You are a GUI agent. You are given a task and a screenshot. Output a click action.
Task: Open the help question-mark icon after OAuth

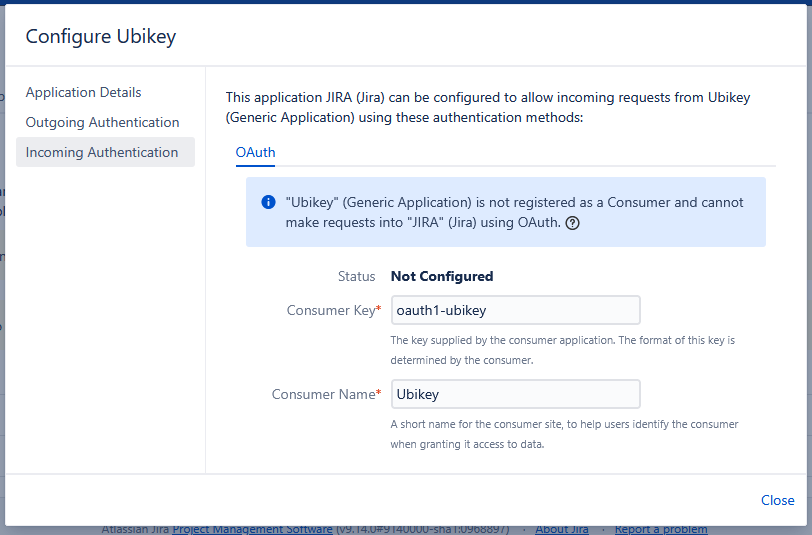(572, 223)
